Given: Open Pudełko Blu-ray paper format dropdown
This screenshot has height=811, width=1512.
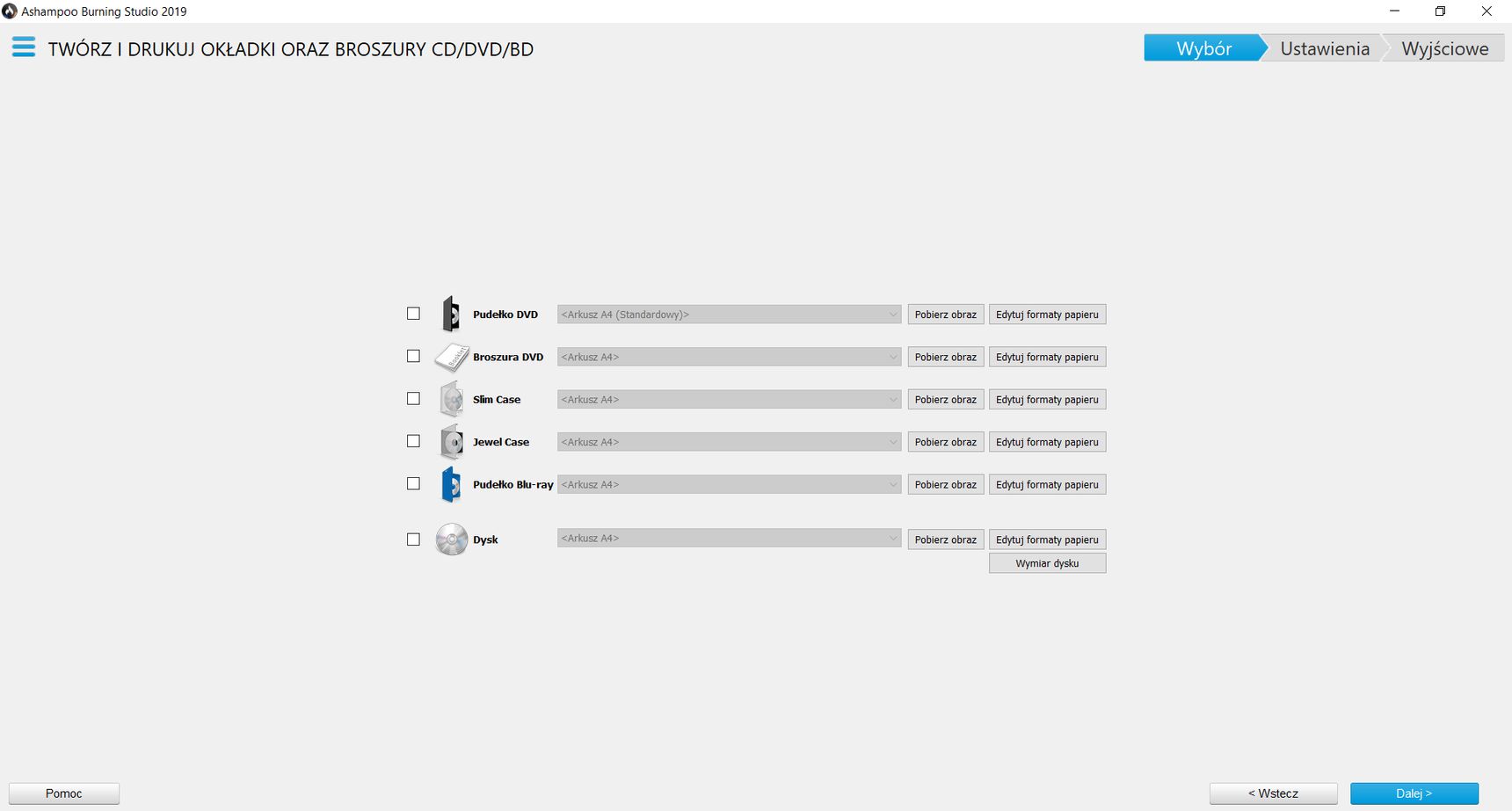Looking at the screenshot, I should point(730,484).
